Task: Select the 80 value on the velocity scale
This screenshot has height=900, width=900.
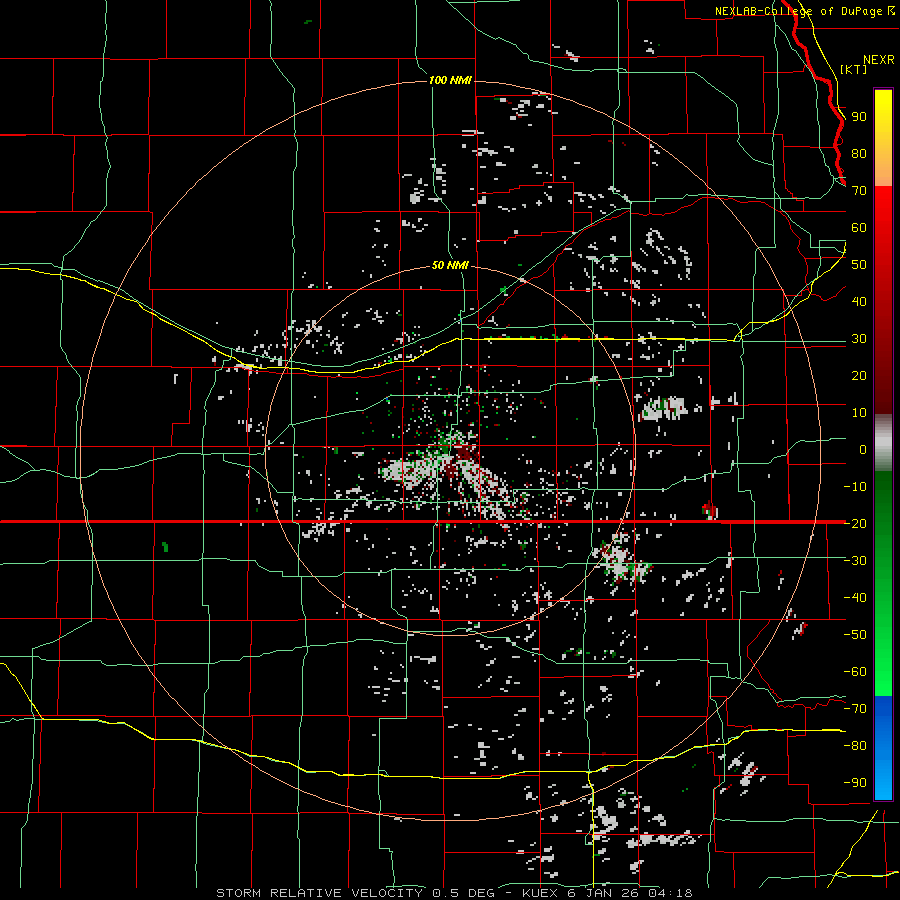Action: [x=859, y=153]
